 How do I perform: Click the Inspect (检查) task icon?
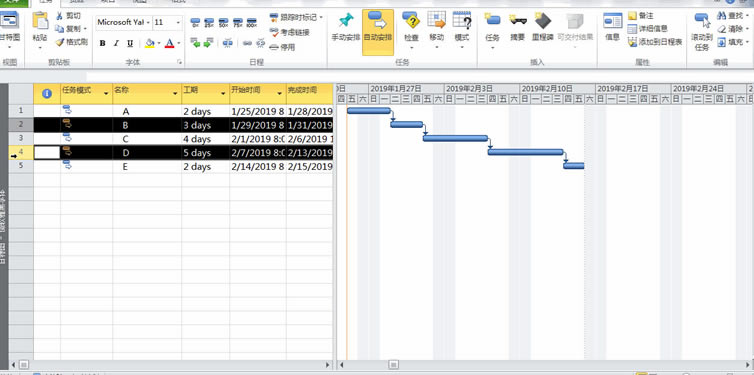(x=411, y=21)
